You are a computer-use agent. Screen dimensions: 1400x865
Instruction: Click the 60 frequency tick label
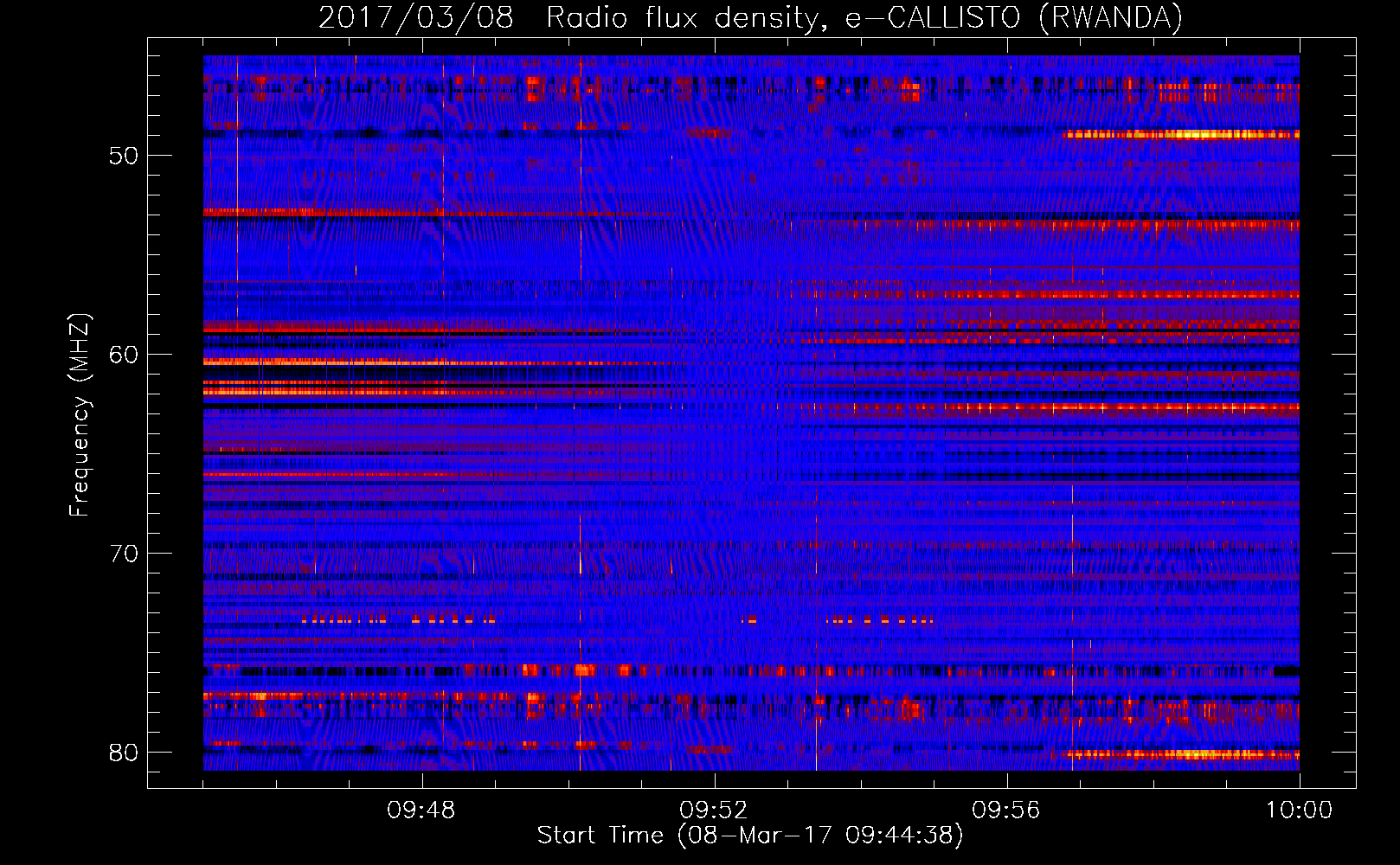click(x=124, y=355)
